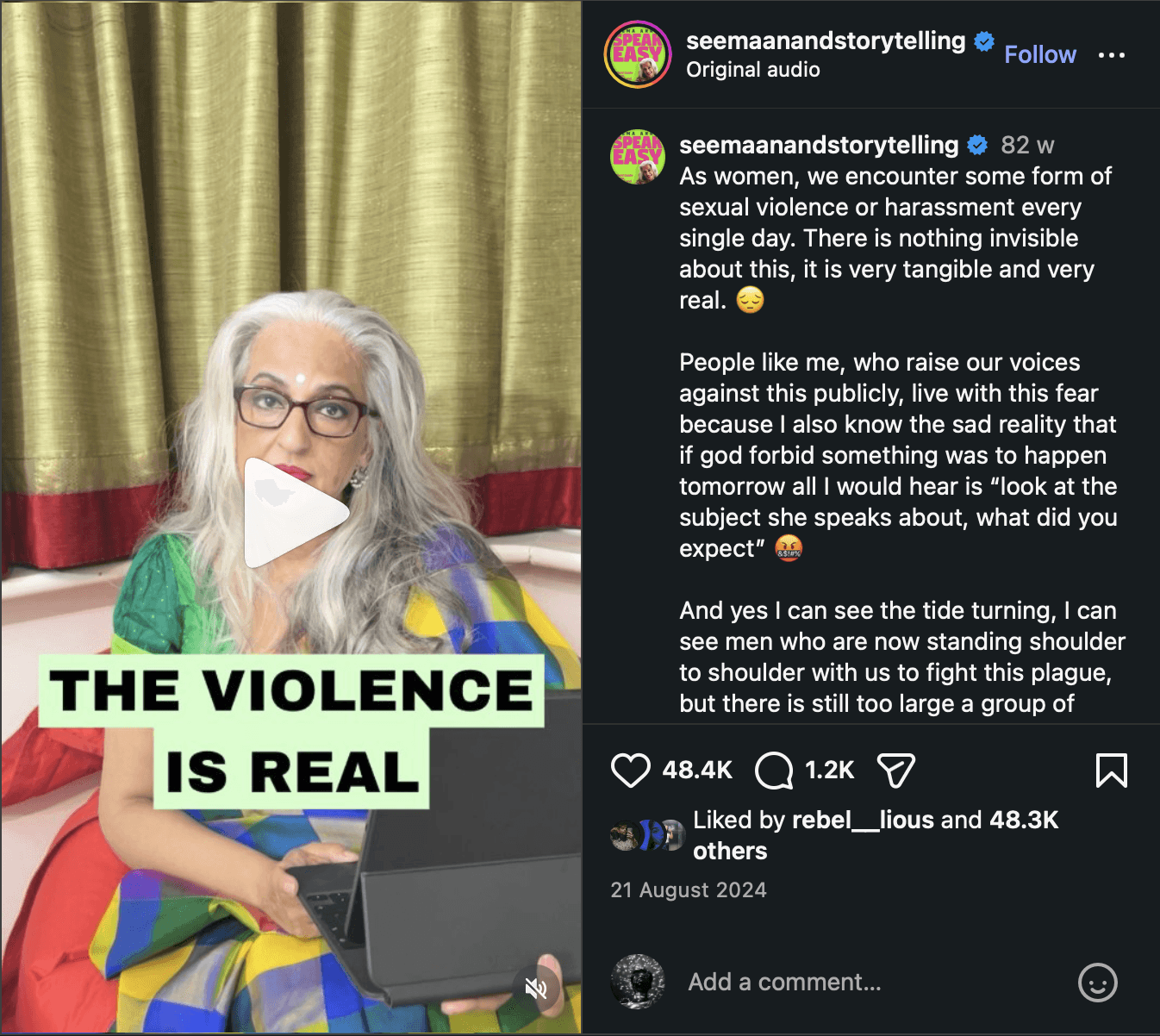Share post using paper plane icon
The height and width of the screenshot is (1036, 1160).
(895, 770)
